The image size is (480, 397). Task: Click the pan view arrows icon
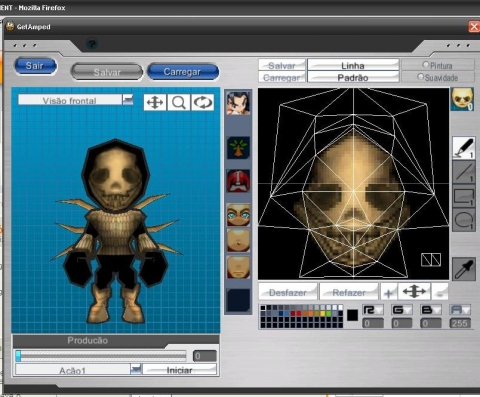point(155,103)
